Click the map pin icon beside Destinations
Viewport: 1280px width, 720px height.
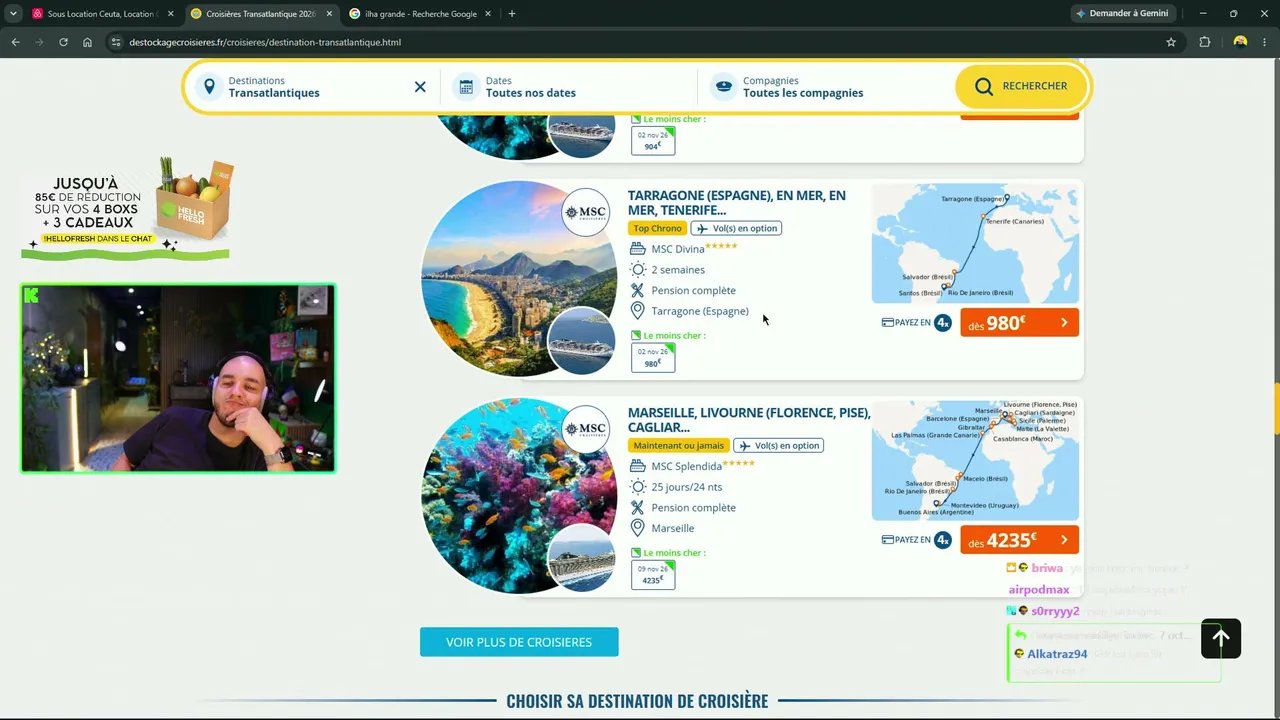click(209, 87)
